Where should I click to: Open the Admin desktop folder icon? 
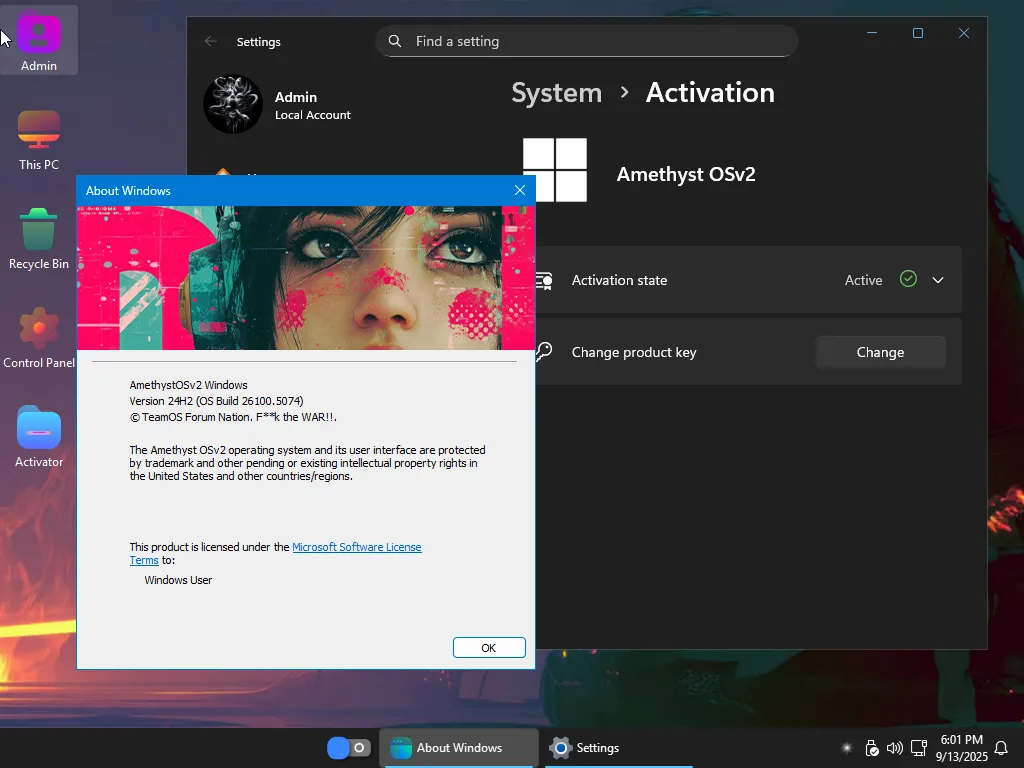(x=39, y=39)
